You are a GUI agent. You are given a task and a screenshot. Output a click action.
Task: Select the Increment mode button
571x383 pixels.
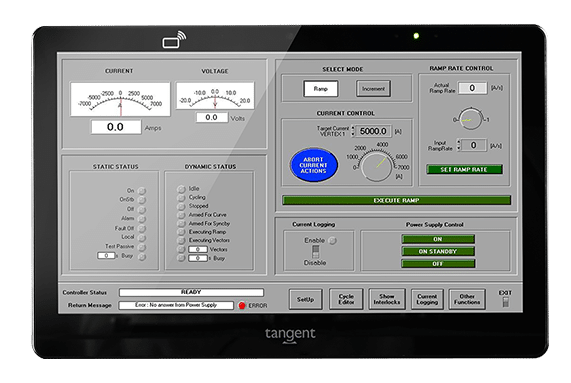373,89
